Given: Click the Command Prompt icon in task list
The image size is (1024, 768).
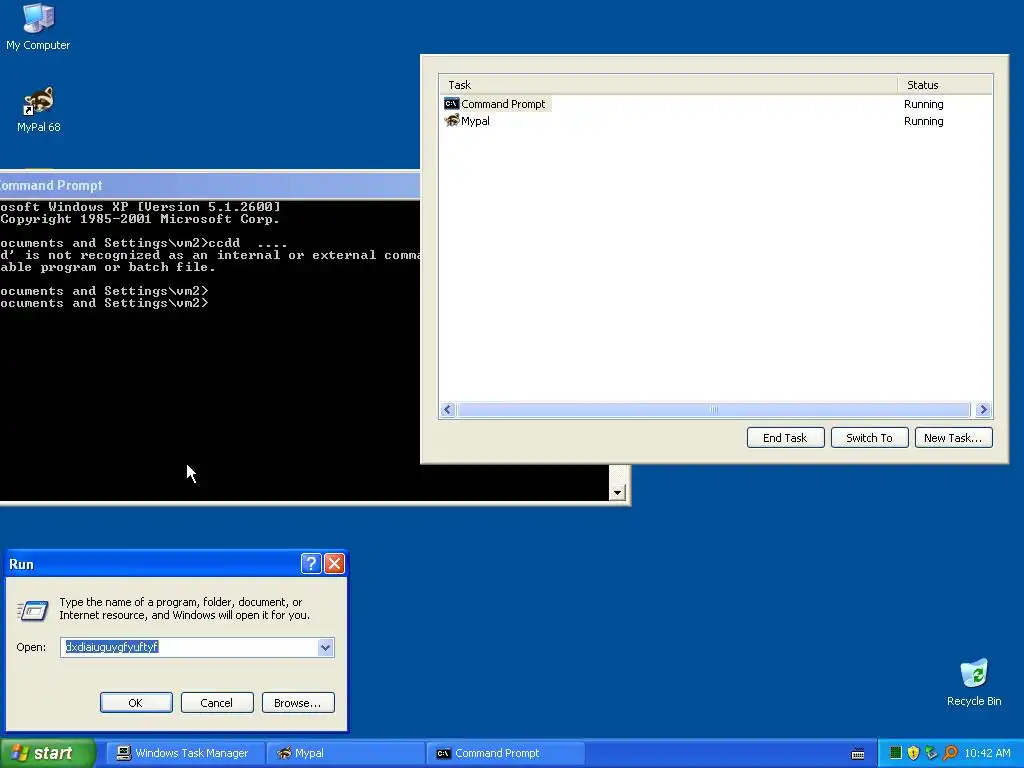Looking at the screenshot, I should [451, 104].
